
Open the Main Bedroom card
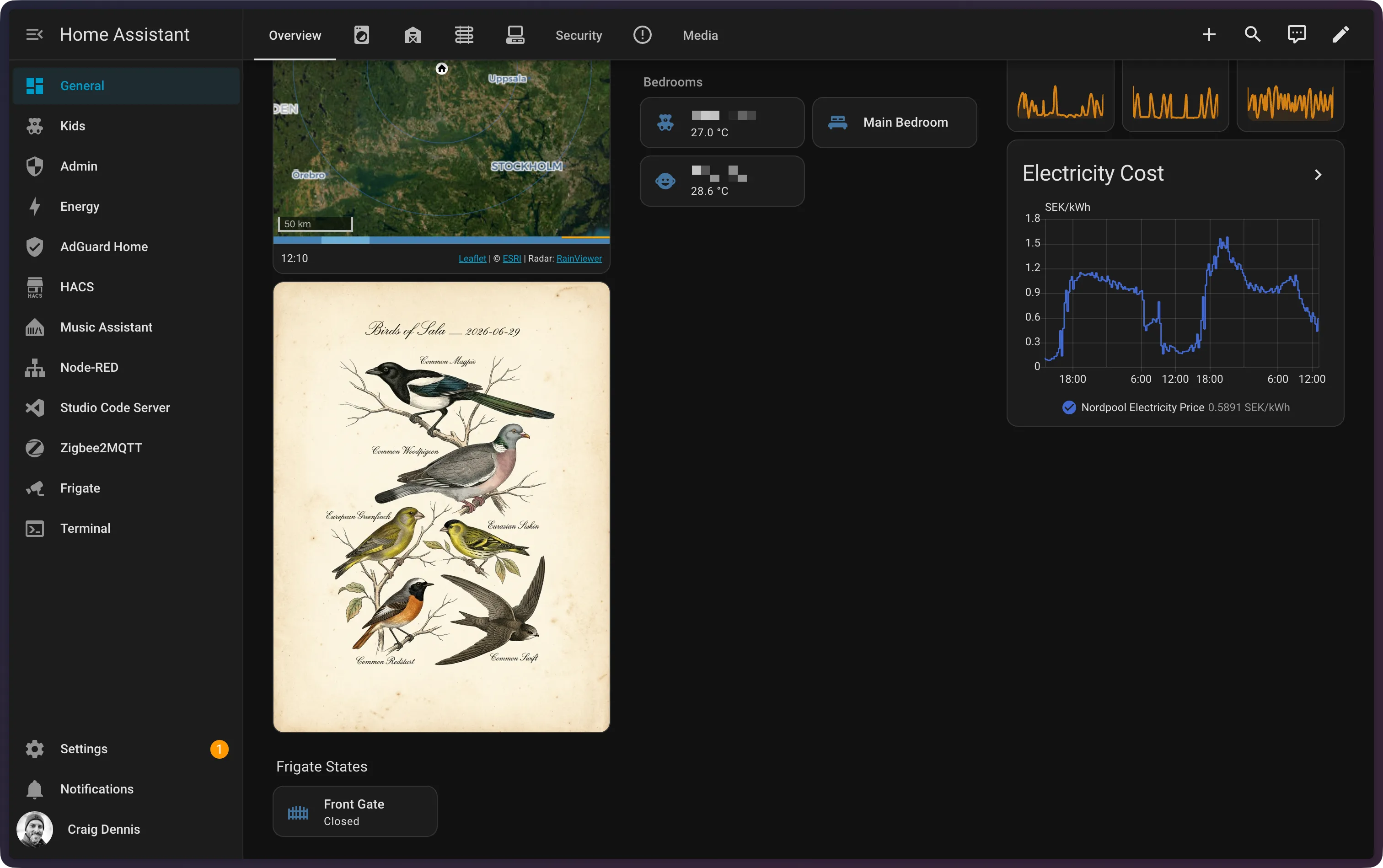pyautogui.click(x=895, y=122)
